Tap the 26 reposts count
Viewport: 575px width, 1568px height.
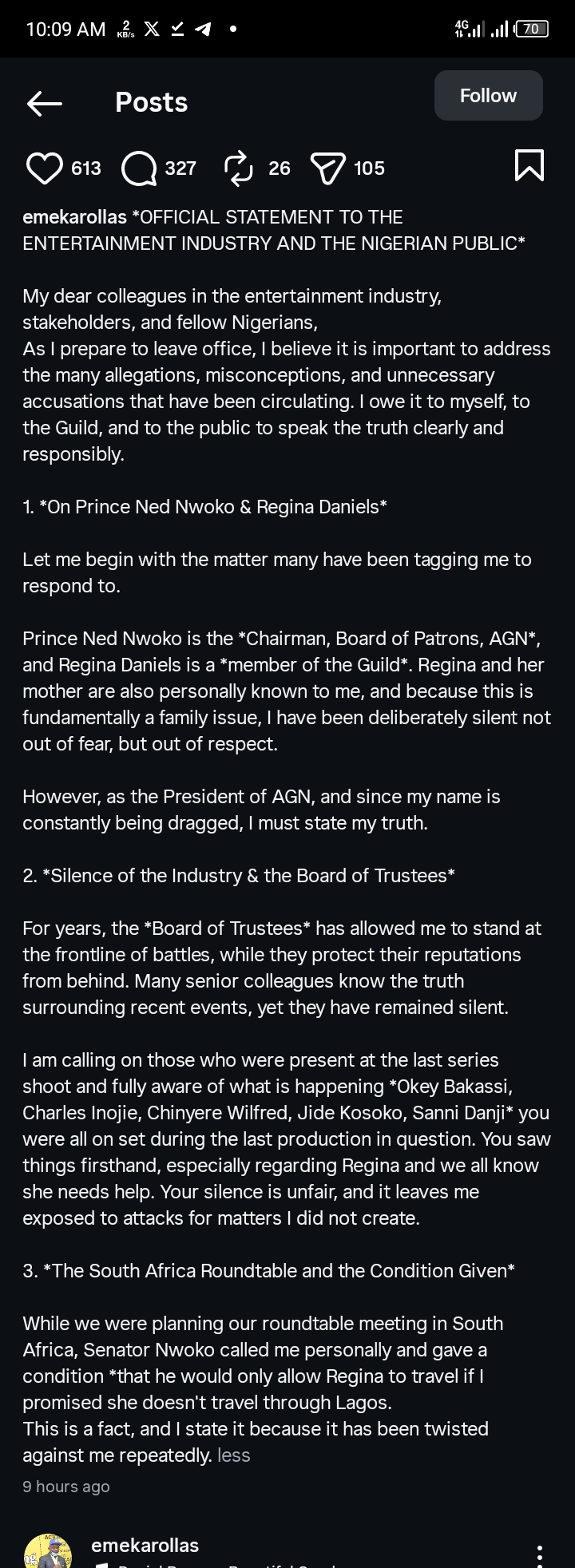coord(280,168)
